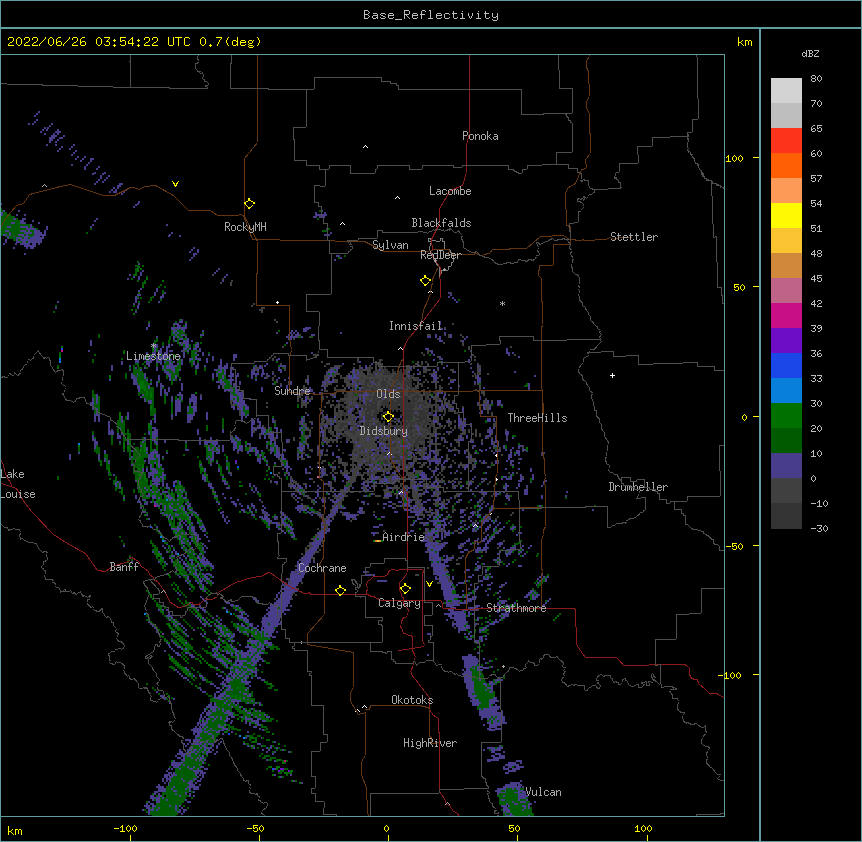
Task: Select the RockyMH label
Action: (245, 226)
